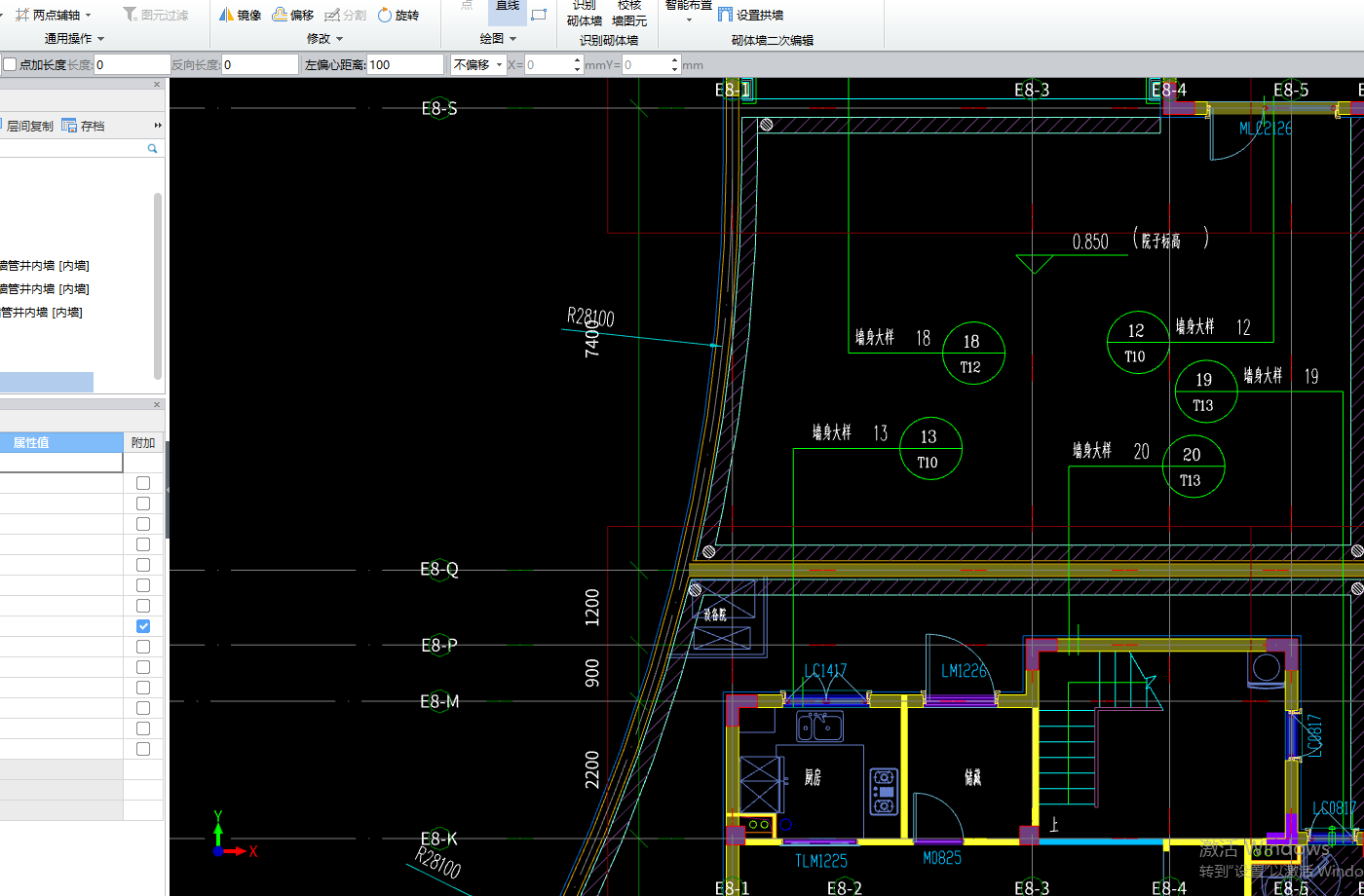Click the detail marker circle 13 T10
This screenshot has width=1364, height=896.
click(929, 449)
